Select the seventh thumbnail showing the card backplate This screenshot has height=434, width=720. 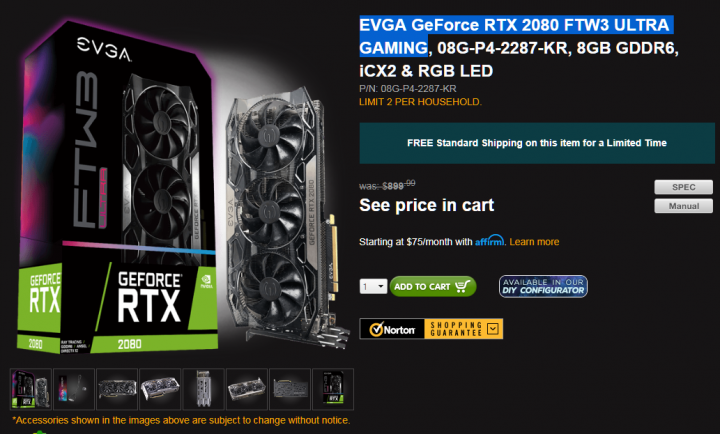click(x=290, y=389)
